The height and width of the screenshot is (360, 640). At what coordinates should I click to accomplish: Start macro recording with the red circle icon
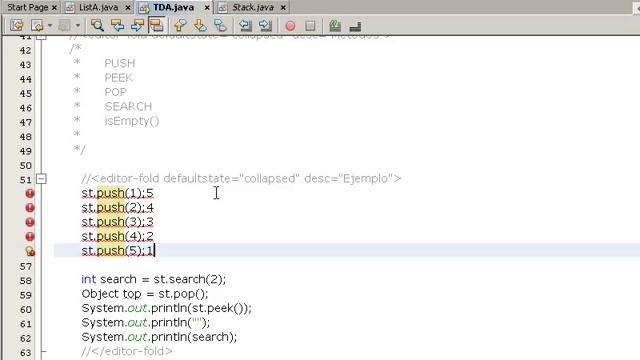[290, 26]
